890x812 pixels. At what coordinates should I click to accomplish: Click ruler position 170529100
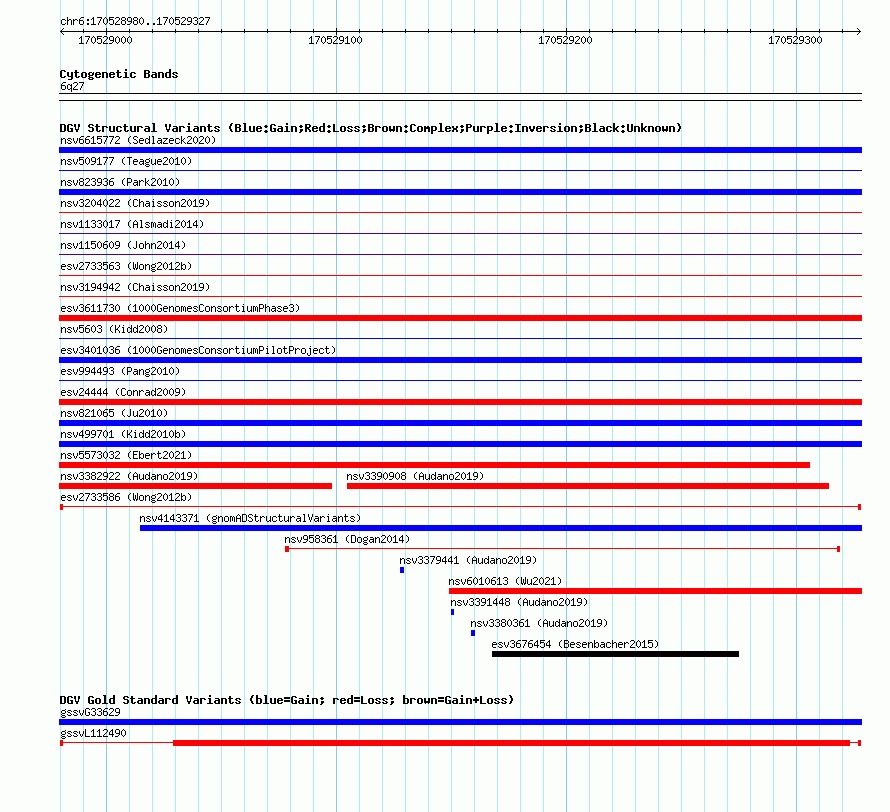pyautogui.click(x=335, y=40)
